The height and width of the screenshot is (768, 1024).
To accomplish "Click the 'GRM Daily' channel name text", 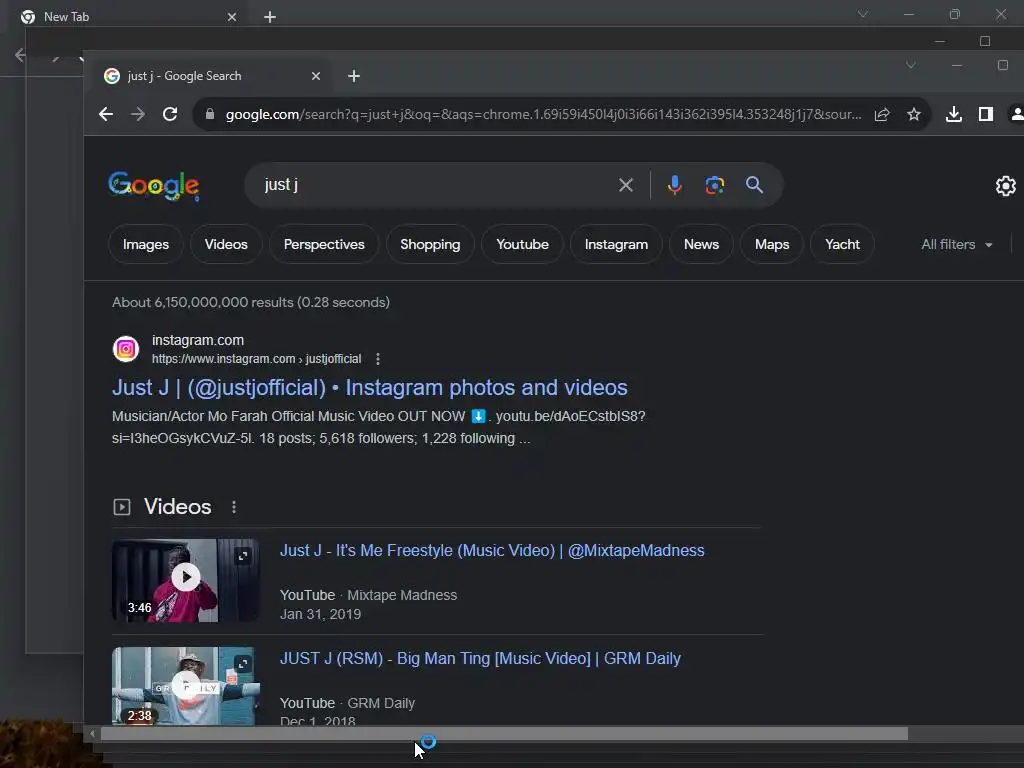I will pos(381,703).
